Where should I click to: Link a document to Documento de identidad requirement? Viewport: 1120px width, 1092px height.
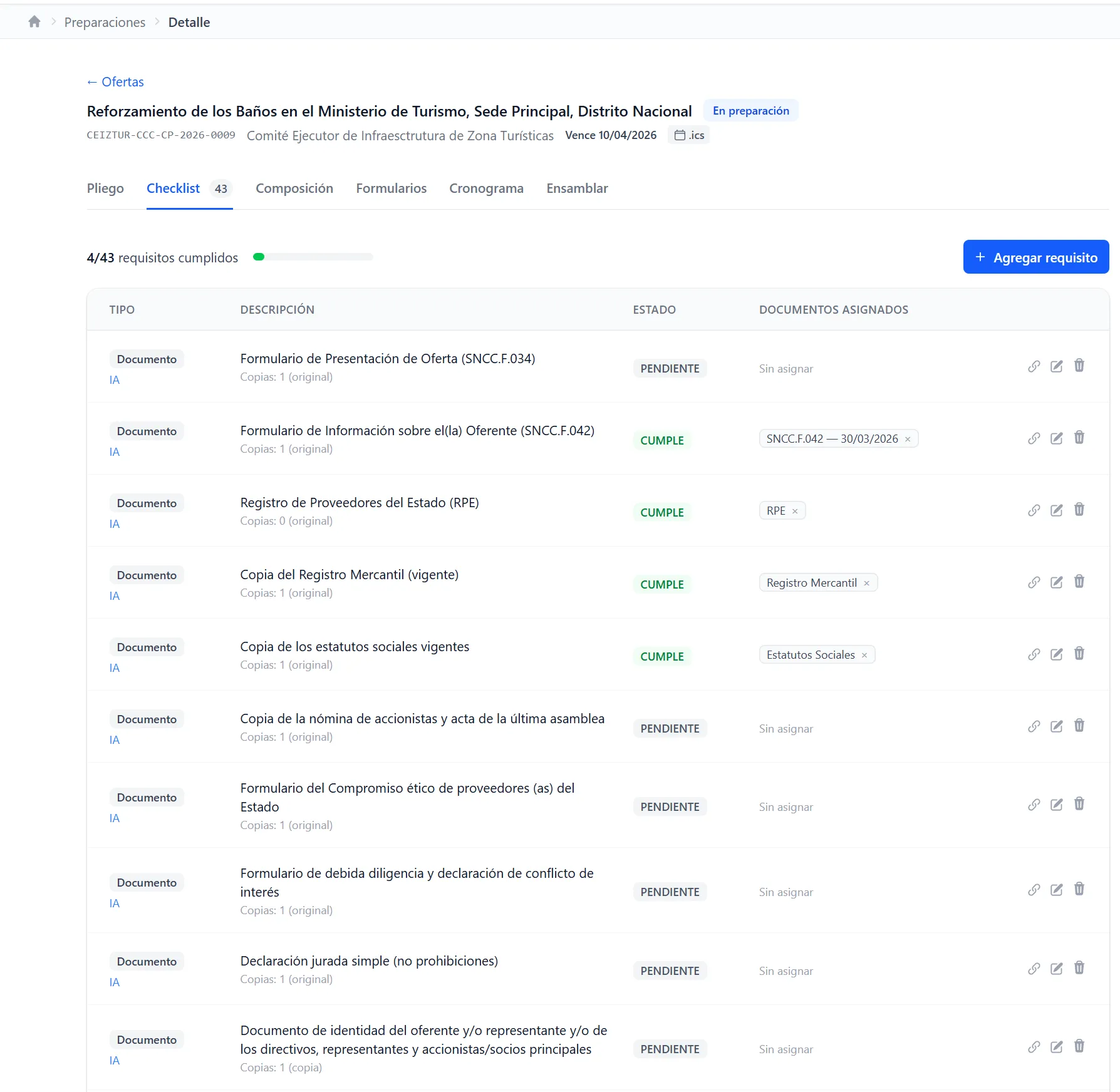[1034, 1047]
